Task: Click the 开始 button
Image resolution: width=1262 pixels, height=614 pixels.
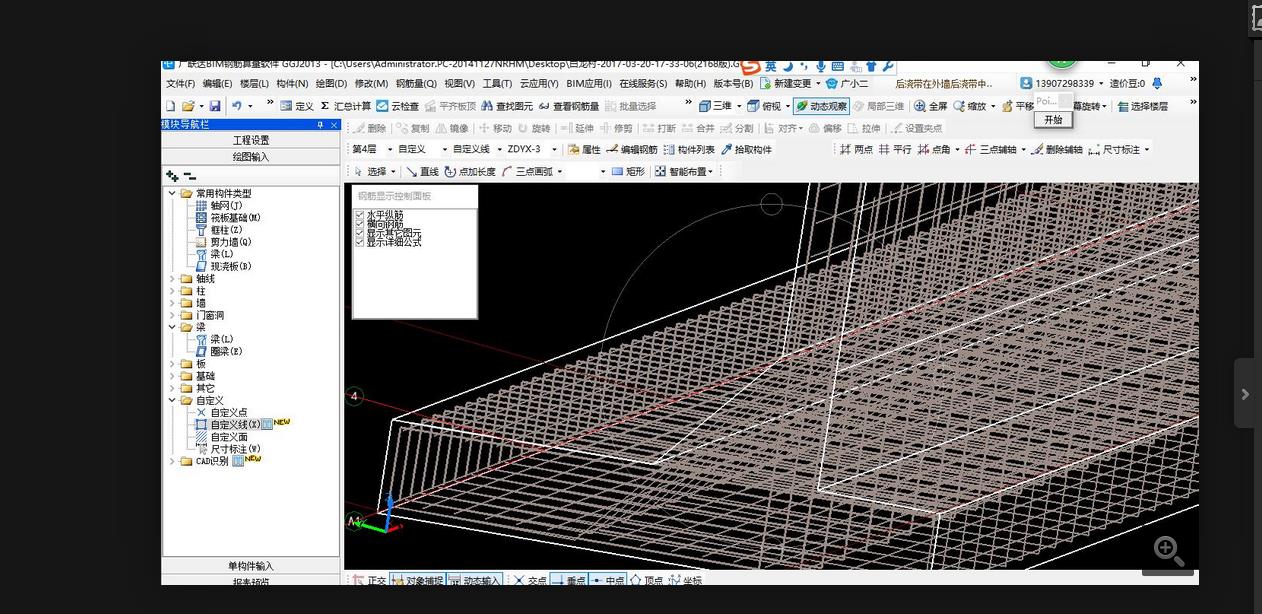Action: point(1053,120)
